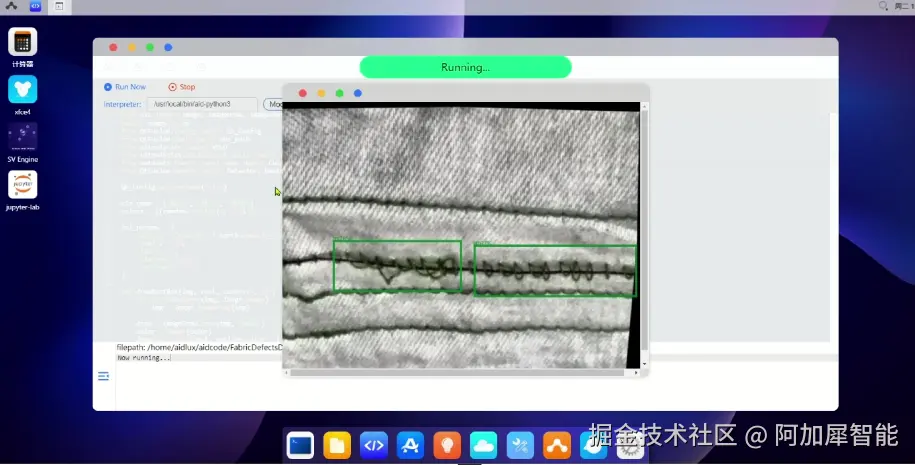Viewport: 915px width, 465px height.
Task: Click the vertical scrollbar of the image viewer
Action: [644, 230]
